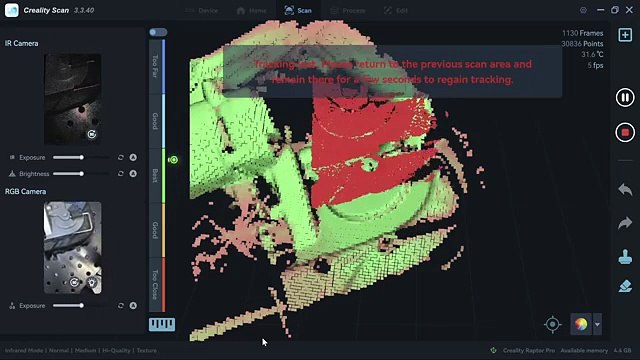Image resolution: width=640 pixels, height=360 pixels.
Task: Click the ruler icon below distance bar
Action: [162, 324]
